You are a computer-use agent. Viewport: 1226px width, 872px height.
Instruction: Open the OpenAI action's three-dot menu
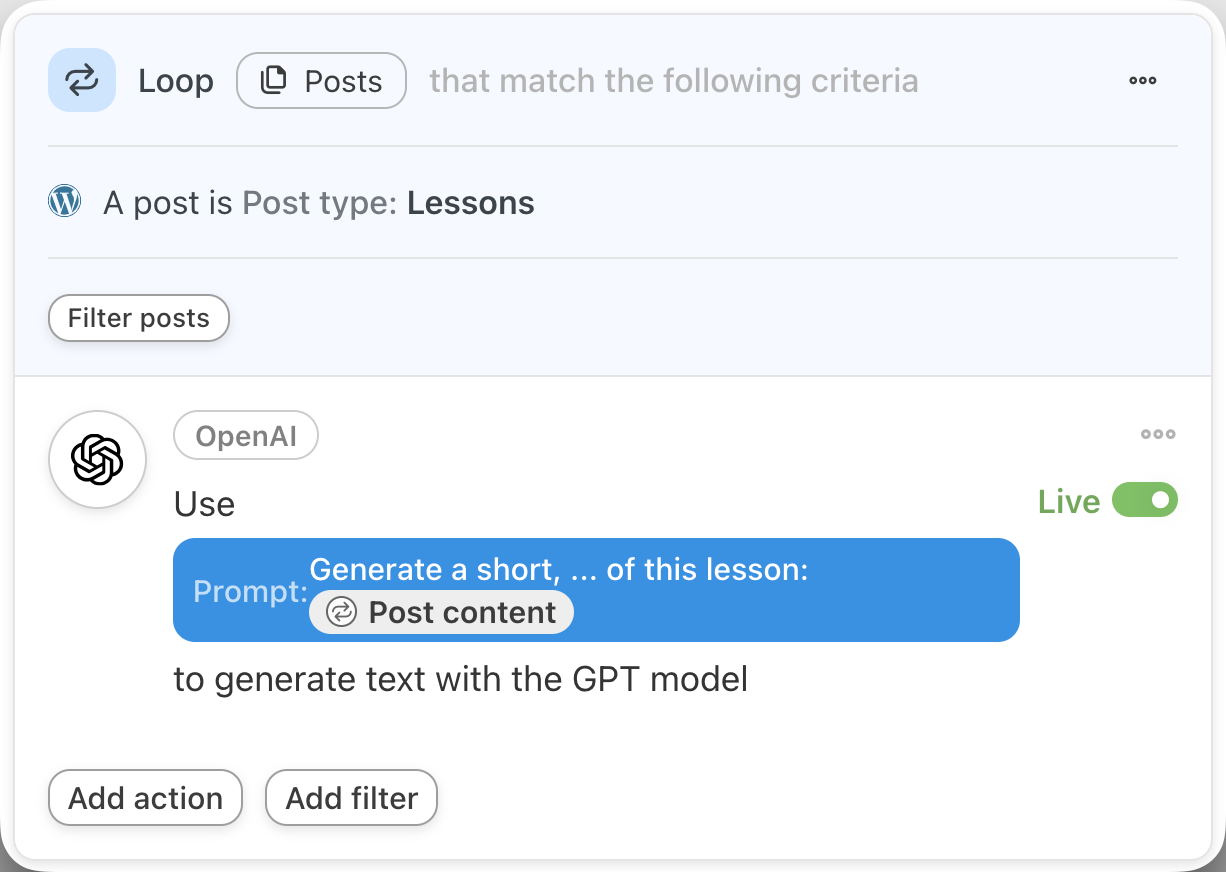[1158, 434]
